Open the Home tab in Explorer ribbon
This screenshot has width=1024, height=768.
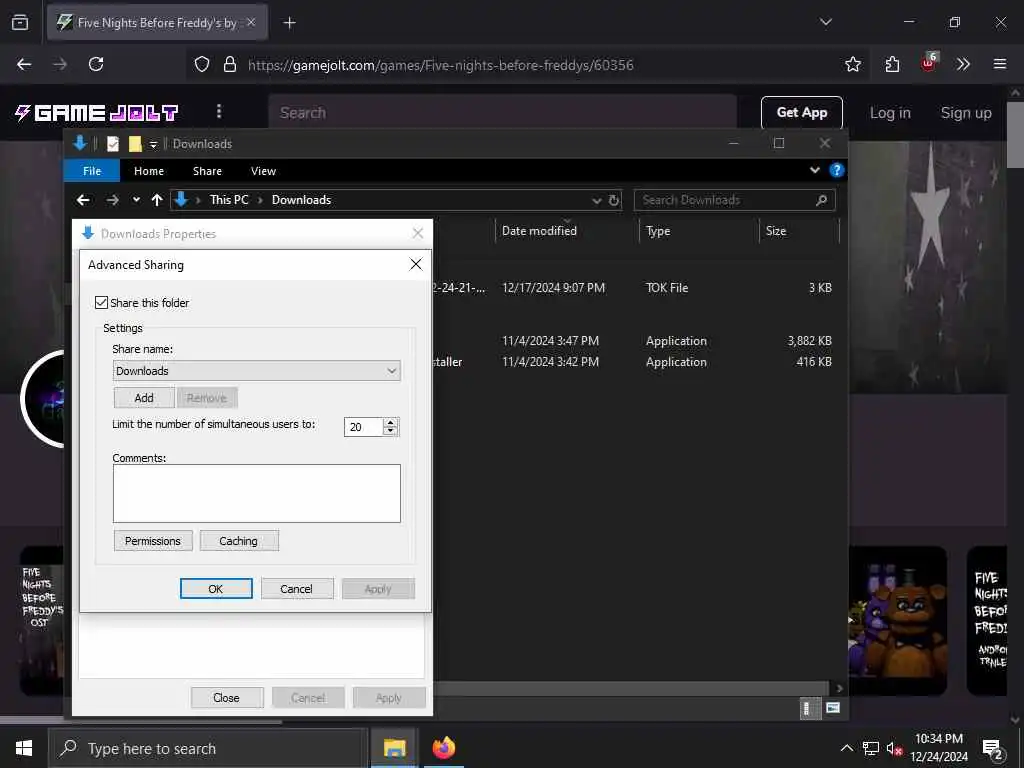coord(149,171)
